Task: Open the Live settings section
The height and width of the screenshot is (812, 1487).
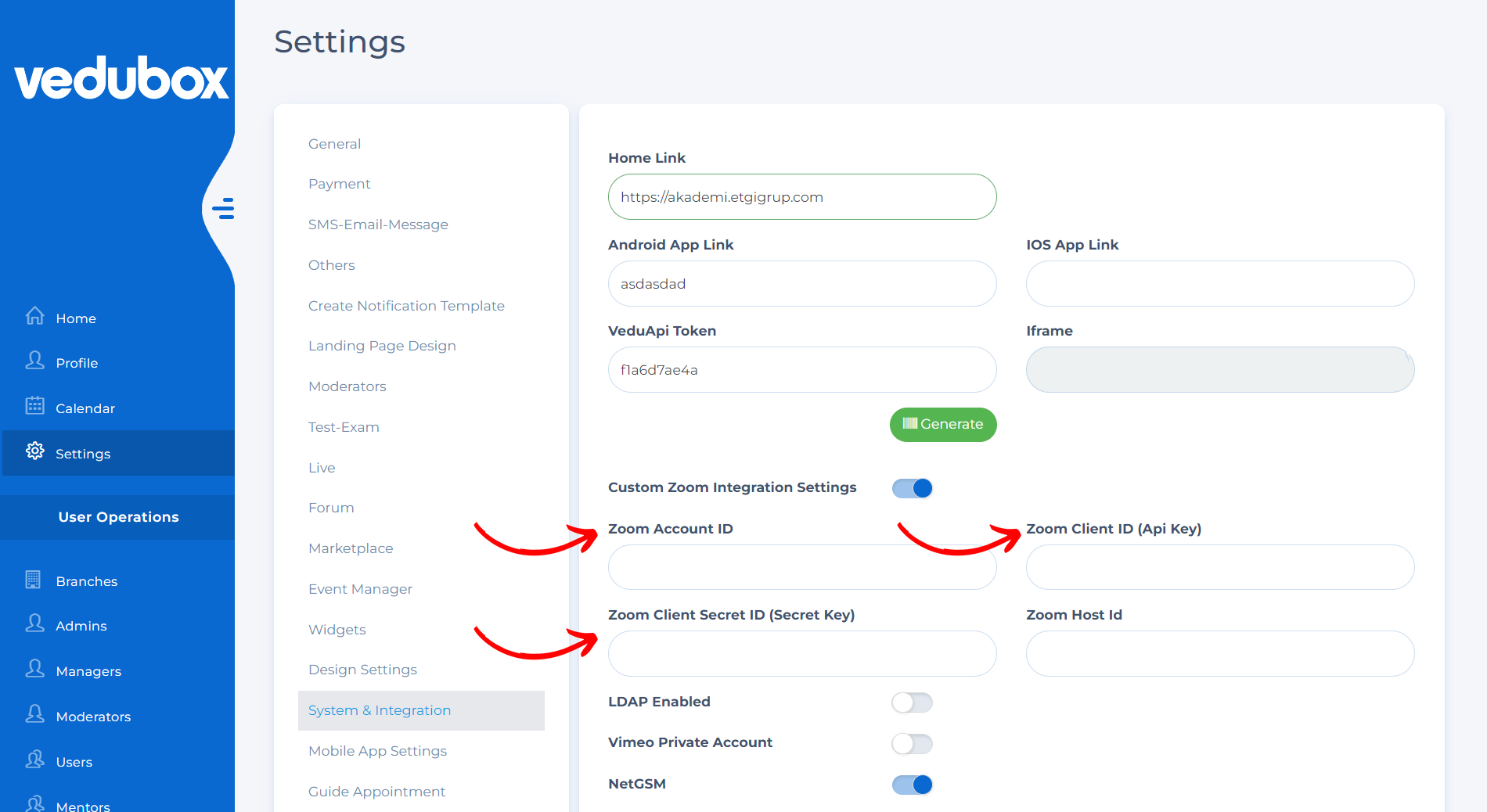Action: pyautogui.click(x=322, y=468)
